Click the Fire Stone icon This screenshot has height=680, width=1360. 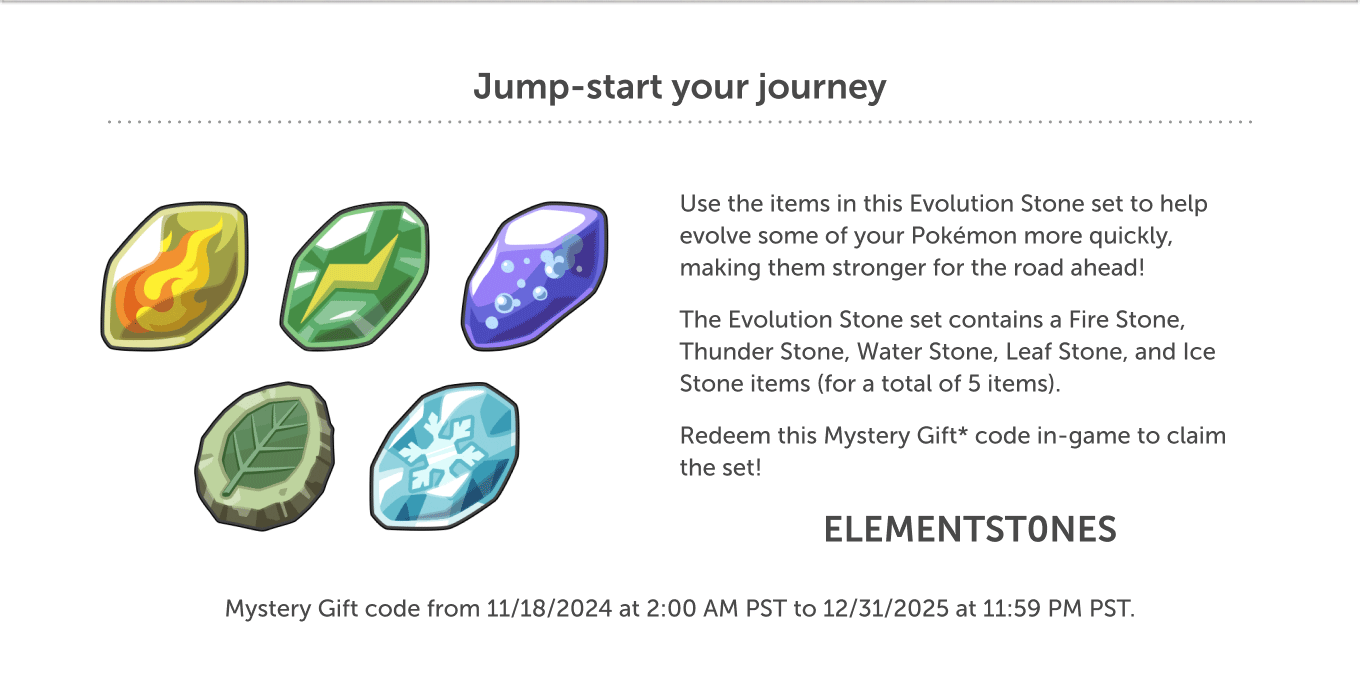coord(175,277)
